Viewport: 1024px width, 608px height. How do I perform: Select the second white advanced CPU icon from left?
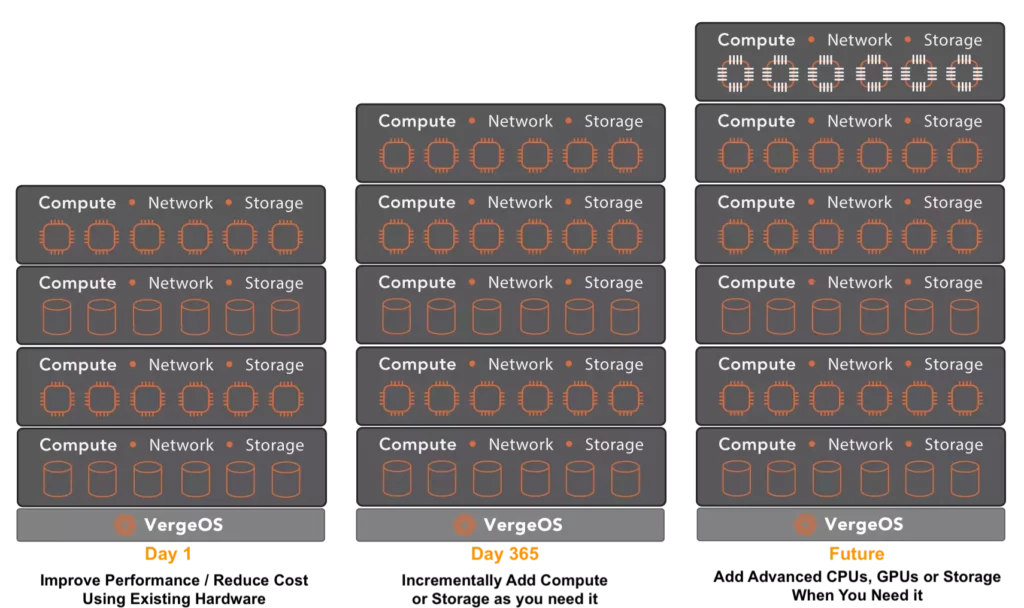(780, 73)
